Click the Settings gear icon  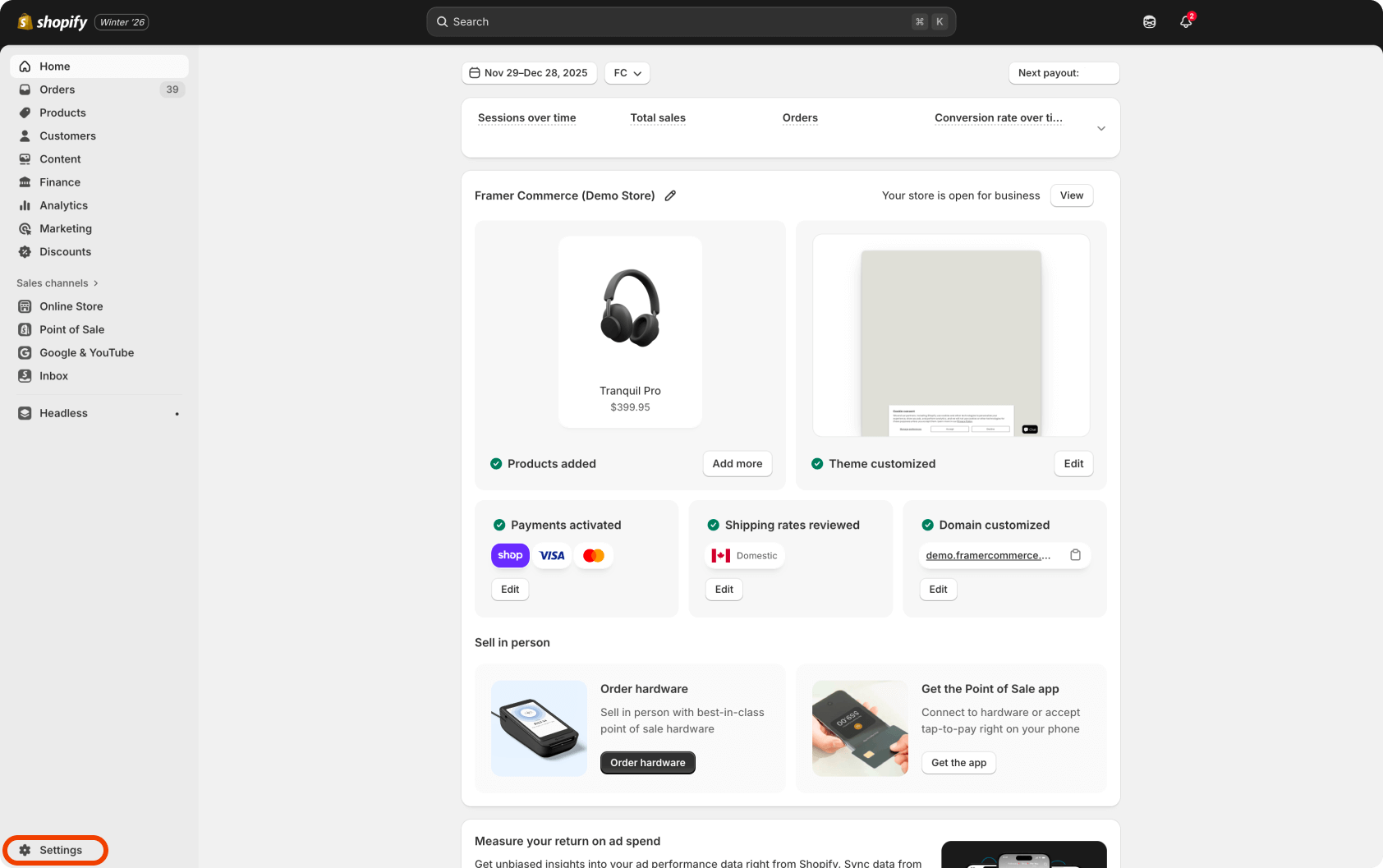[x=25, y=850]
